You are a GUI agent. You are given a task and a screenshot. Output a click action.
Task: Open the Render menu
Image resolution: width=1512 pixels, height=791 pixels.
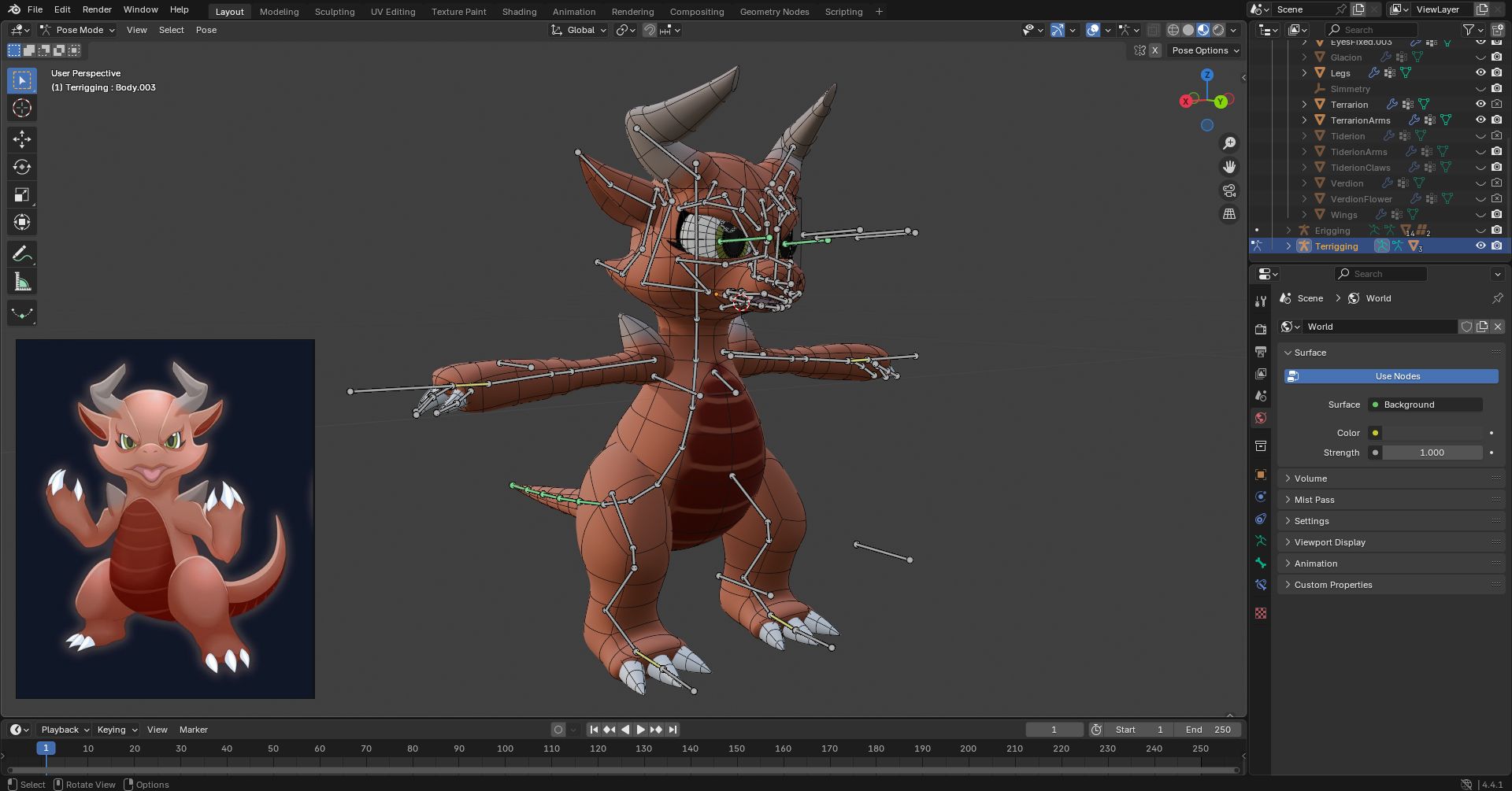pos(97,9)
